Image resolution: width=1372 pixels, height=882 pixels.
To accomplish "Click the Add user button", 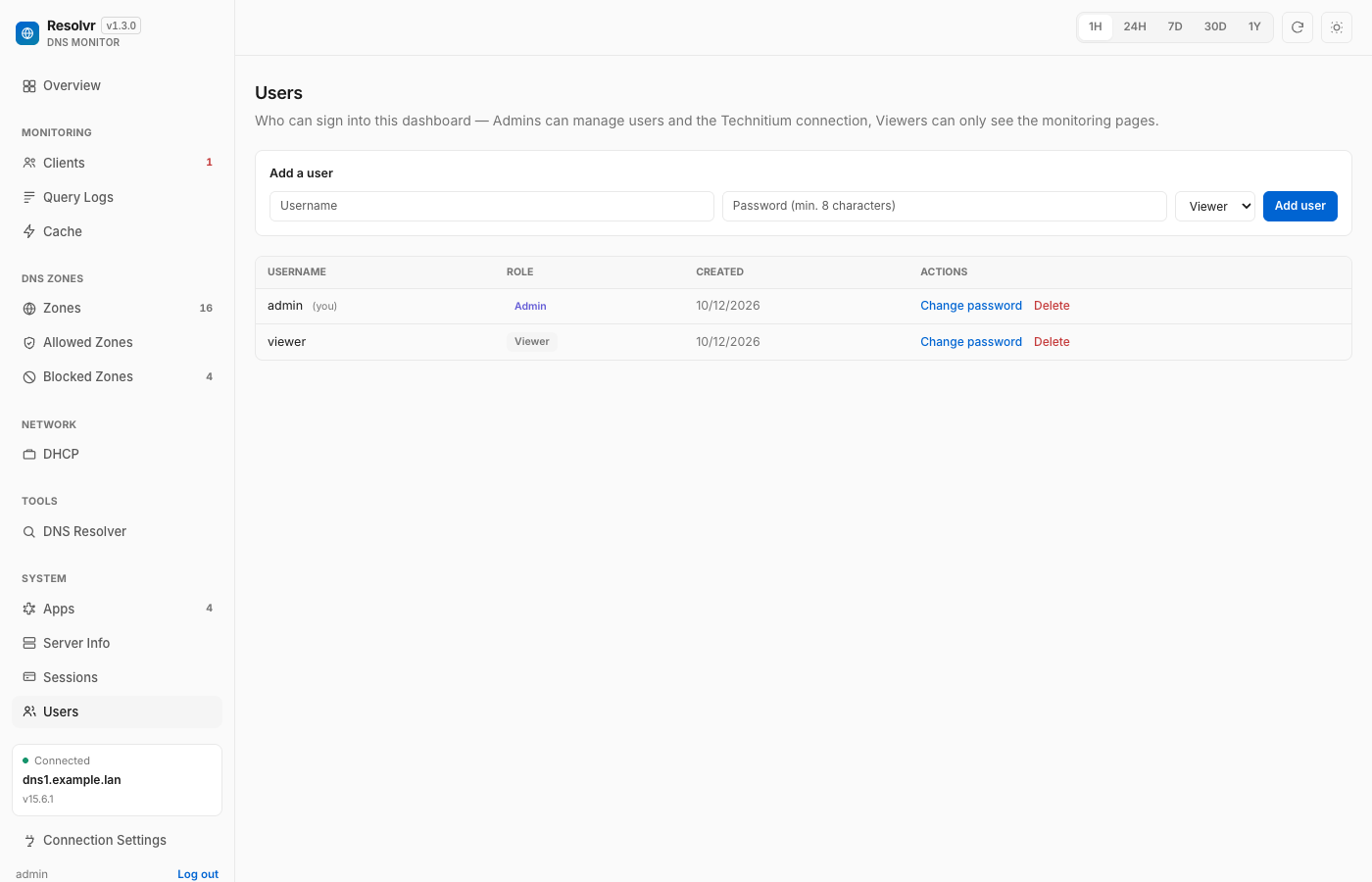I will [1300, 206].
